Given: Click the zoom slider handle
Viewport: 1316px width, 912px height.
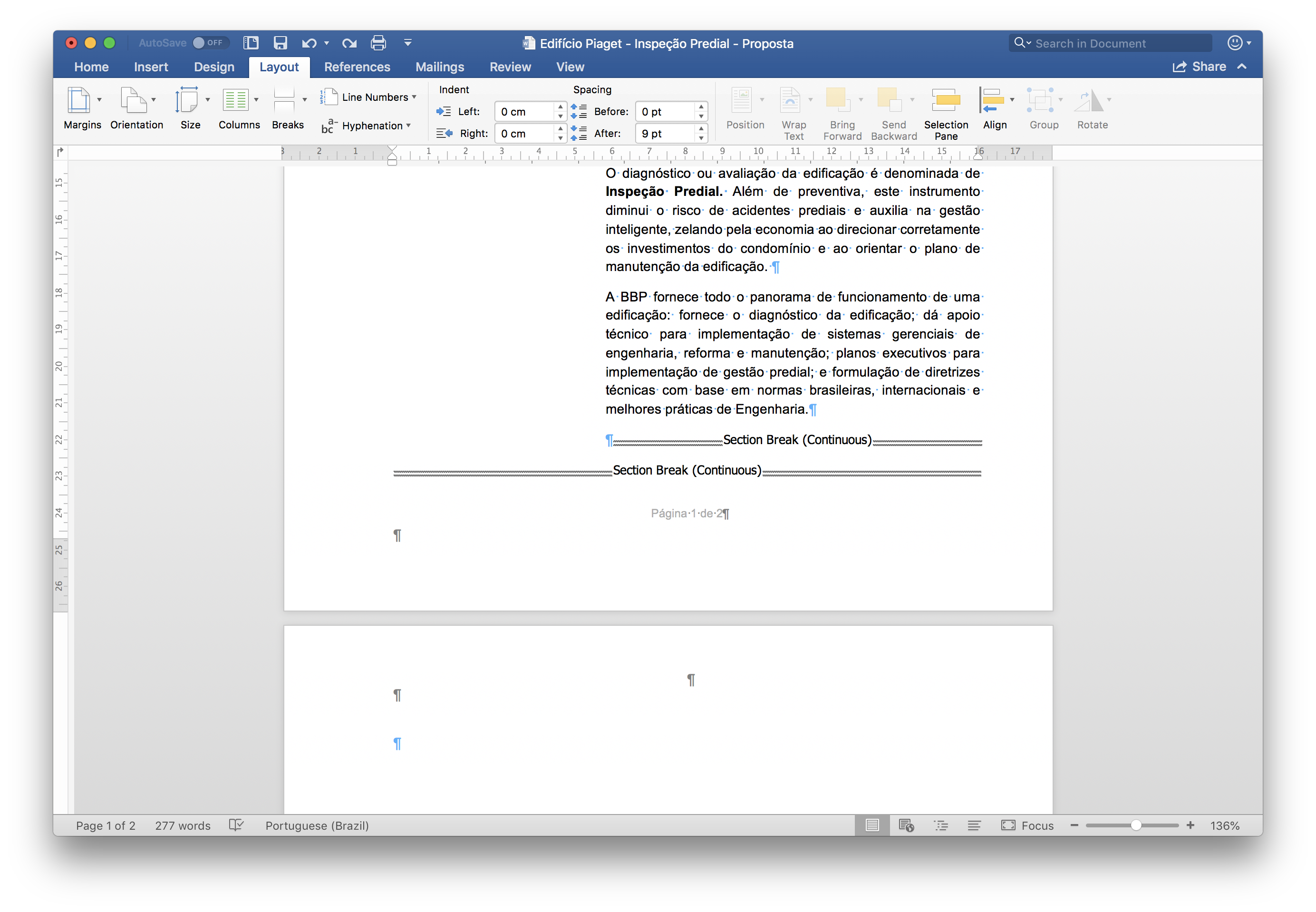Looking at the screenshot, I should pyautogui.click(x=1135, y=825).
